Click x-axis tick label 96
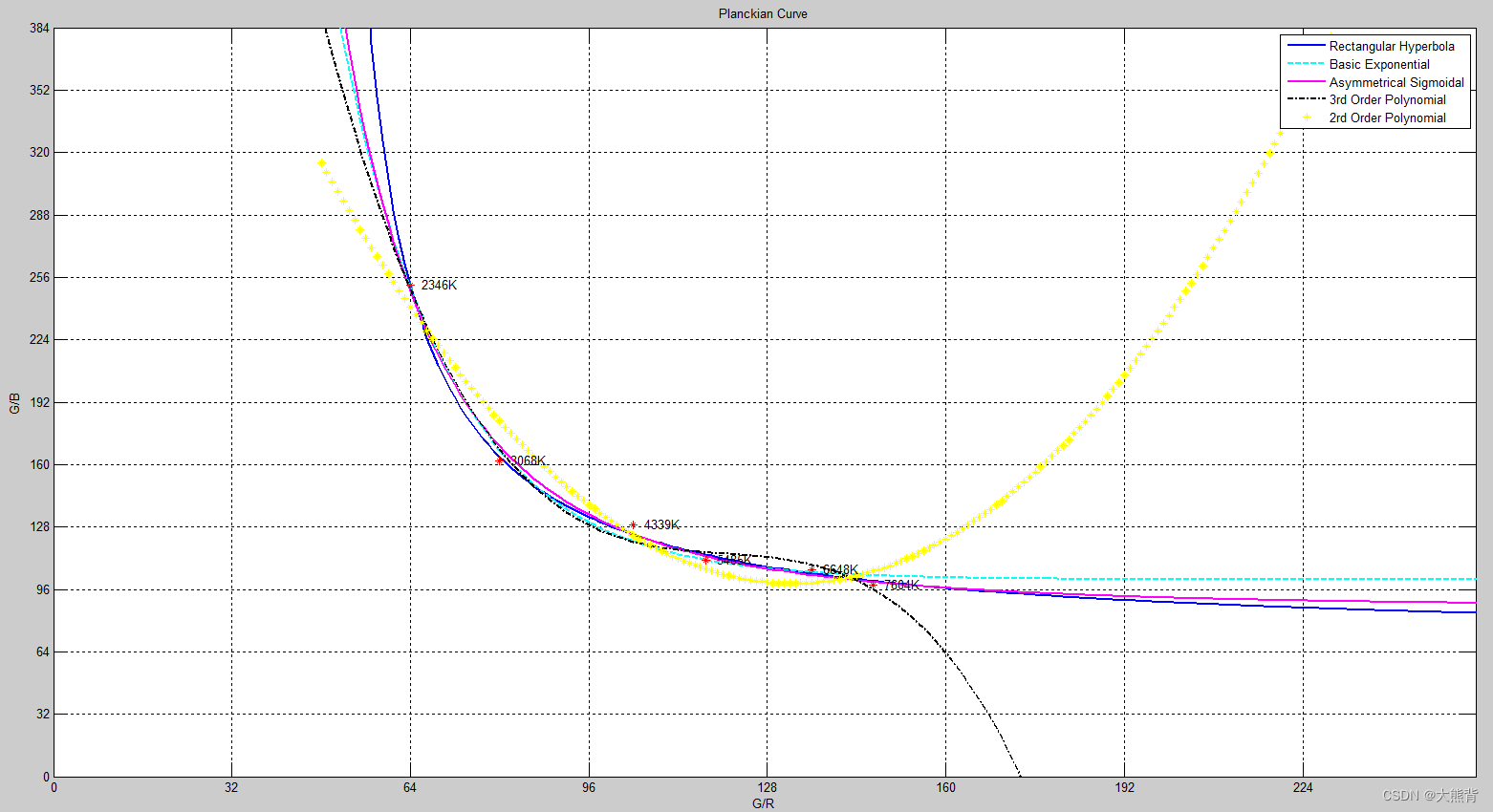Image resolution: width=1493 pixels, height=812 pixels. (589, 787)
